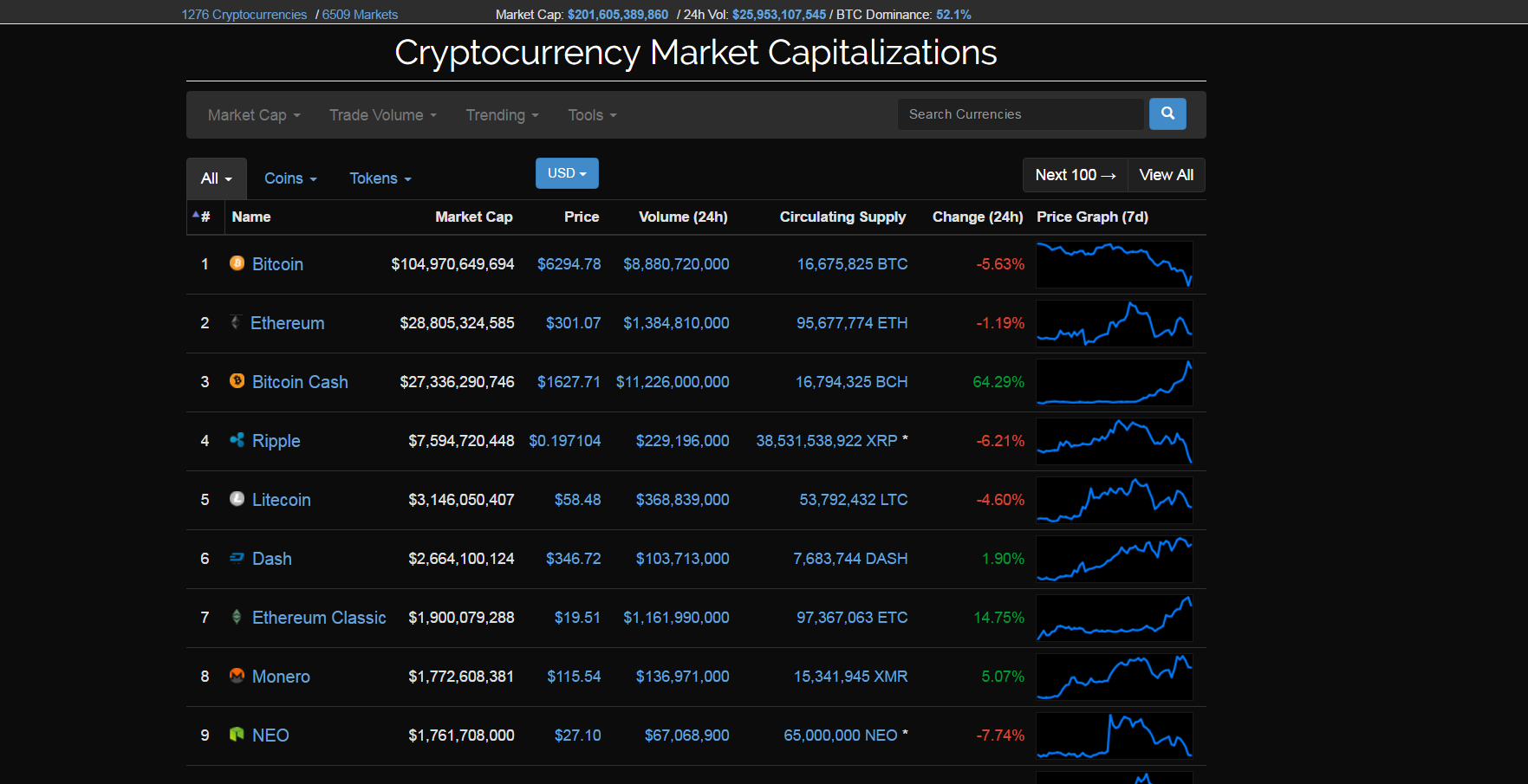Open Ripple 7d price graph
This screenshot has height=784, width=1528.
[1115, 441]
